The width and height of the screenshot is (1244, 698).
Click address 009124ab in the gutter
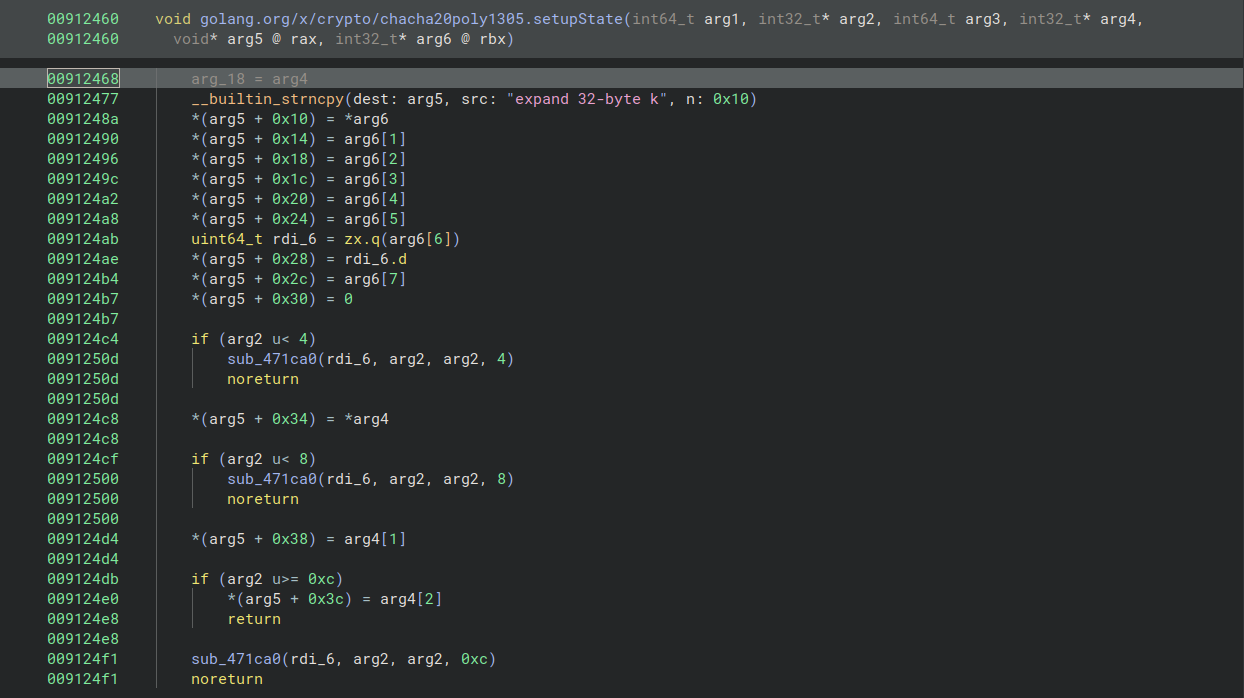[82, 239]
